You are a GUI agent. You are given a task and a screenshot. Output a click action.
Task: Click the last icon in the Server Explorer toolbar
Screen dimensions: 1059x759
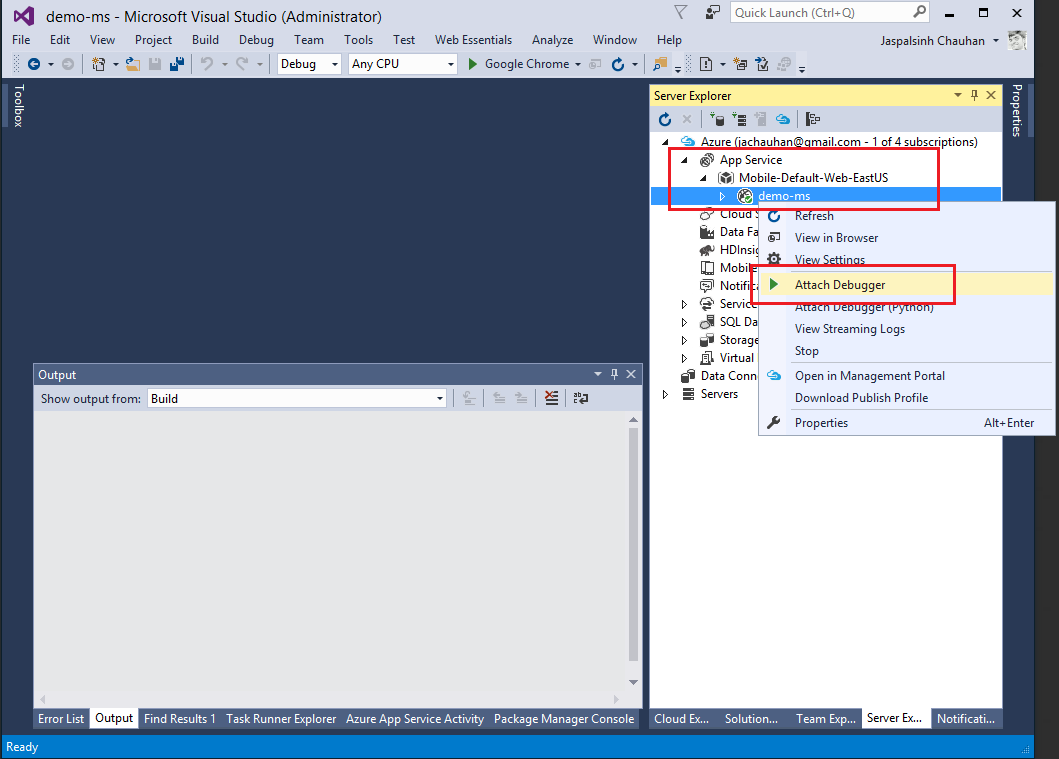(x=813, y=120)
